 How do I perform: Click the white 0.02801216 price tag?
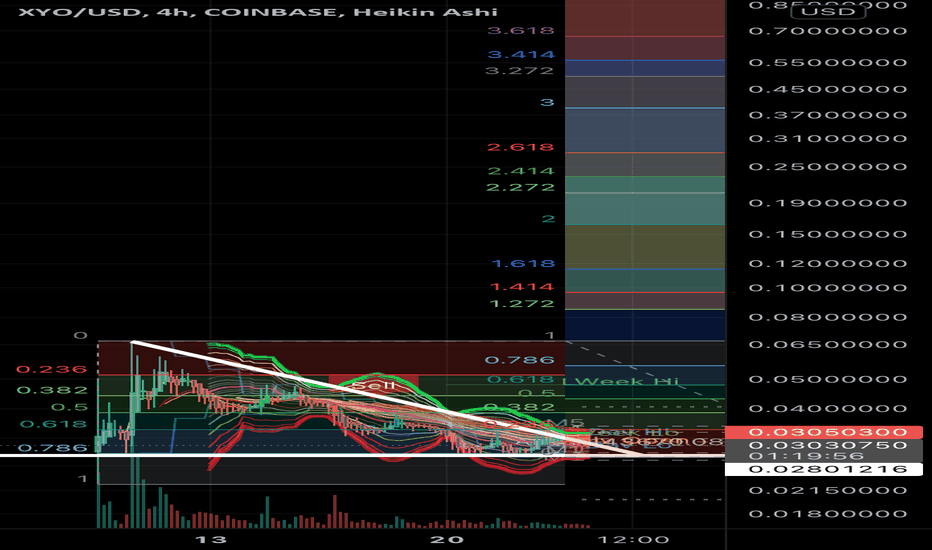[x=824, y=469]
